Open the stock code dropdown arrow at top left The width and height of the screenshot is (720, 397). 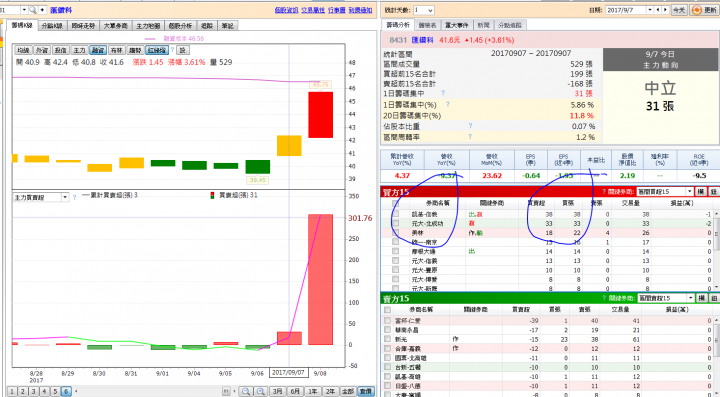(x=24, y=10)
